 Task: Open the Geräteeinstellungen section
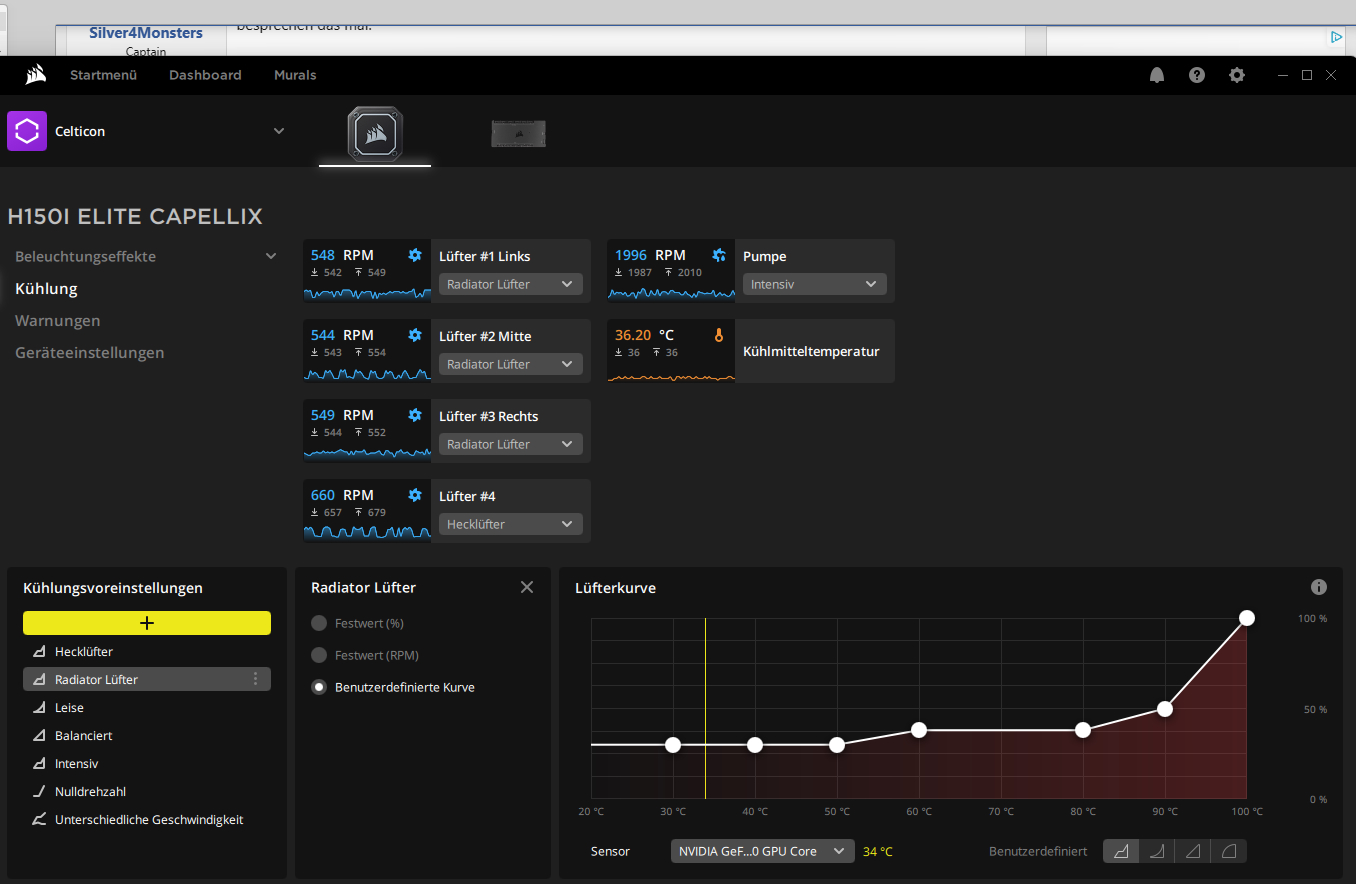pyautogui.click(x=89, y=352)
